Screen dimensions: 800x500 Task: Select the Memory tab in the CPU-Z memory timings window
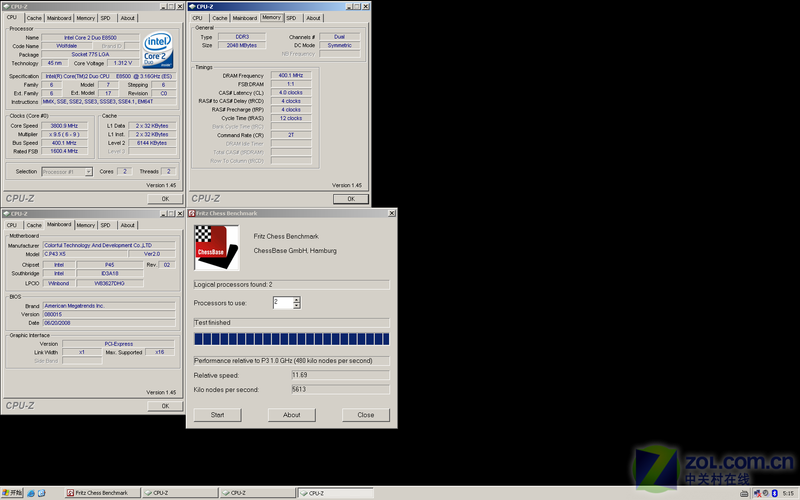(271, 17)
